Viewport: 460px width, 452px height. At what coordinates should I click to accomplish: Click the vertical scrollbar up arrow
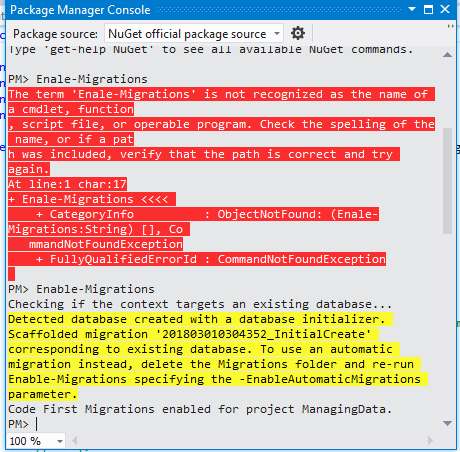point(447,55)
